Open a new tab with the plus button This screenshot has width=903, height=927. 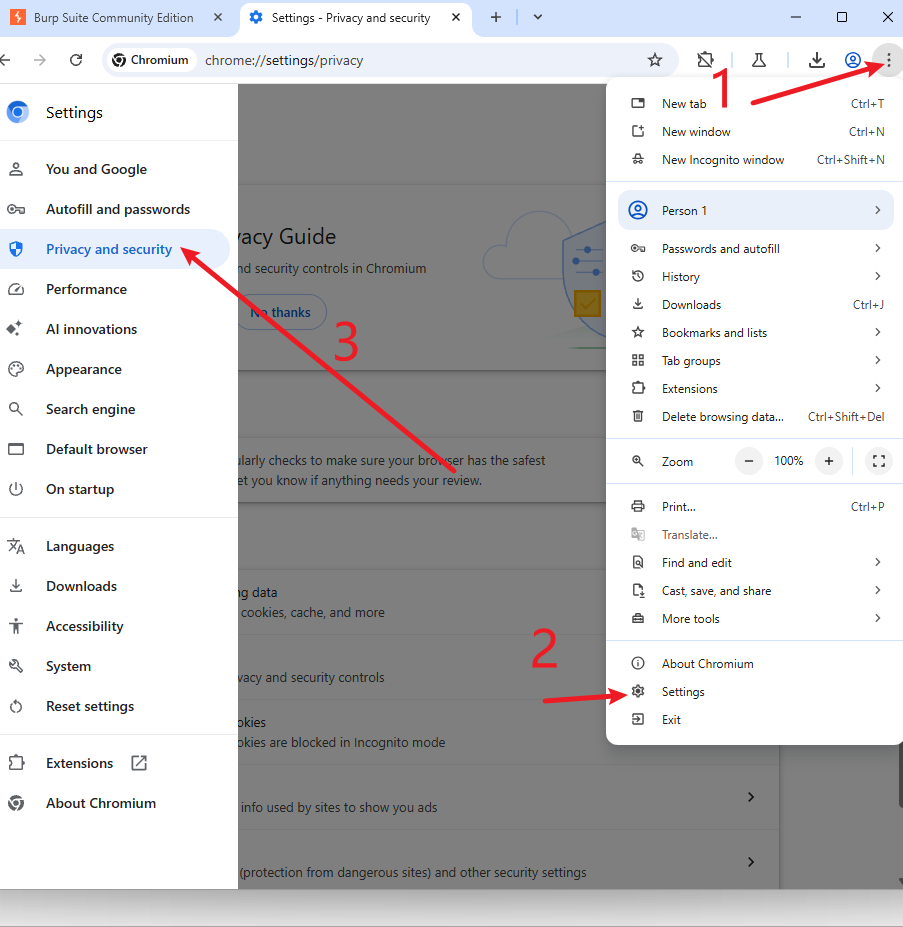(x=496, y=17)
